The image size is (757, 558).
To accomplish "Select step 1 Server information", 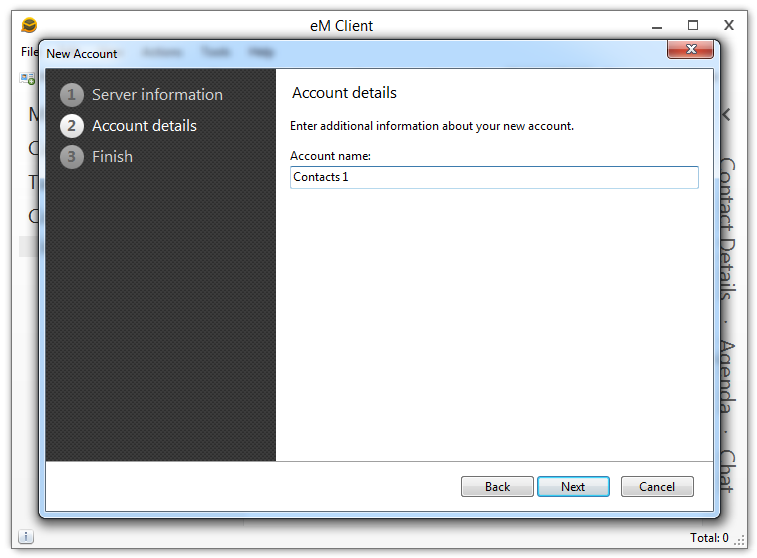I will pyautogui.click(x=141, y=95).
